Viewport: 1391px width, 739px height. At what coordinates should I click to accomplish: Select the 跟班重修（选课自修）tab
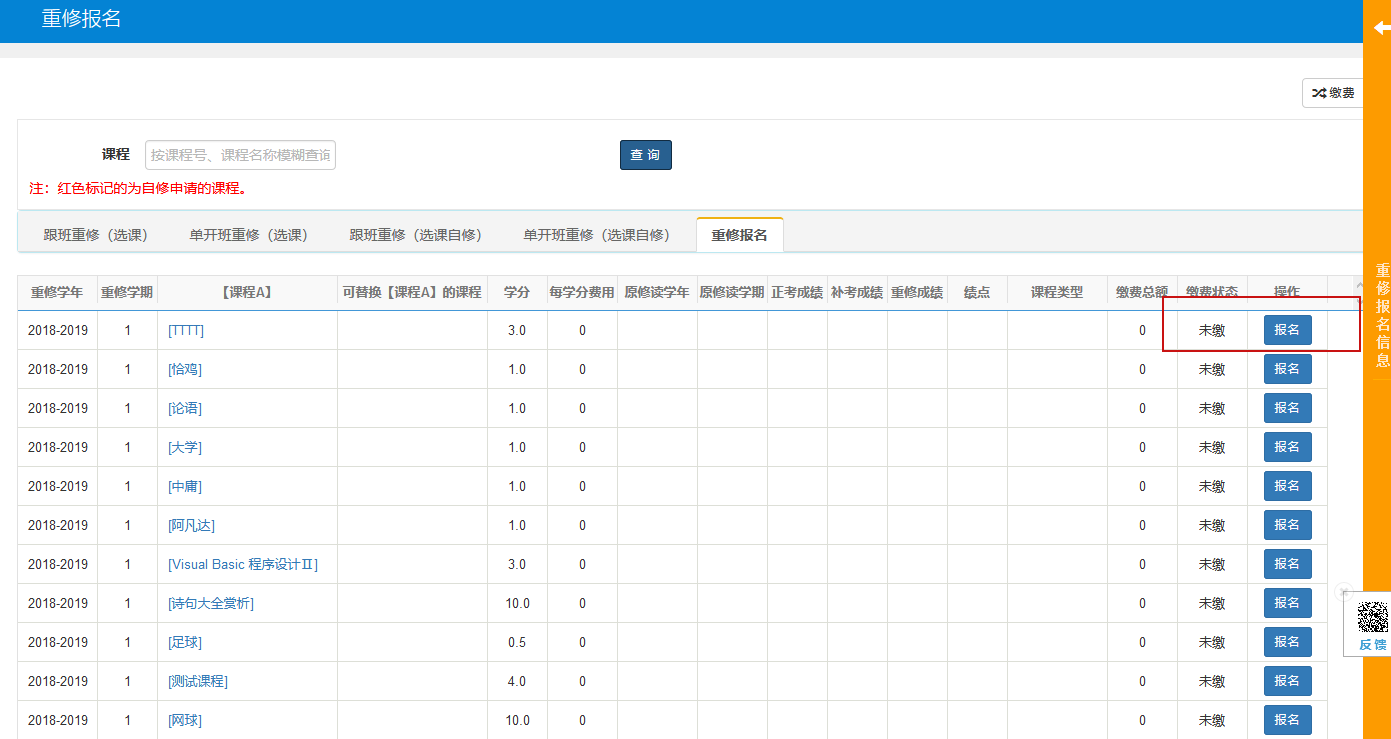(415, 235)
